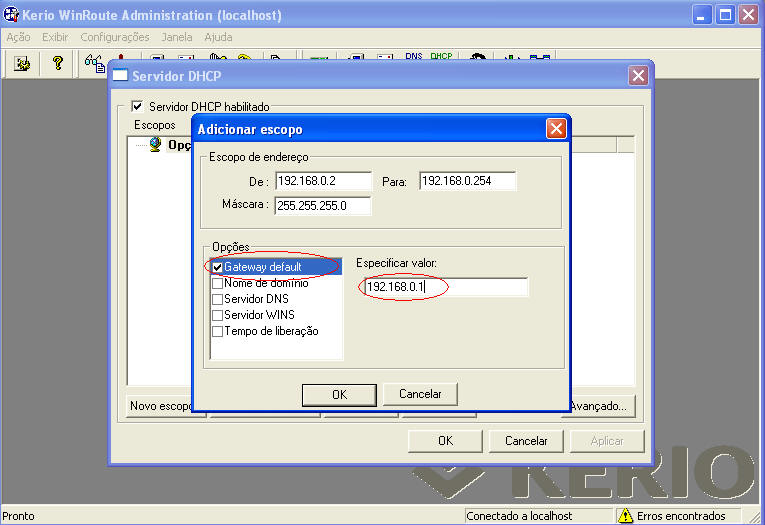The image size is (765, 525).
Task: Click the warning icon beside Erros encontrados
Action: [626, 516]
